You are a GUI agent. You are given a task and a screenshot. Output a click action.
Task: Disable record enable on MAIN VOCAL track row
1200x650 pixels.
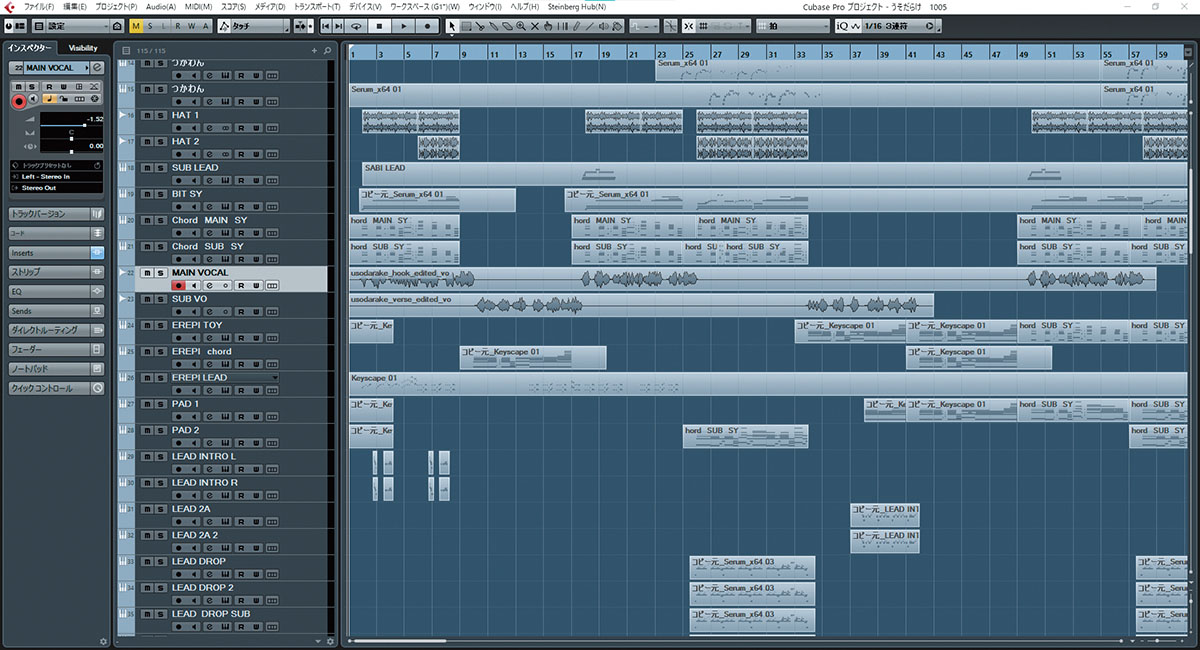coord(180,285)
